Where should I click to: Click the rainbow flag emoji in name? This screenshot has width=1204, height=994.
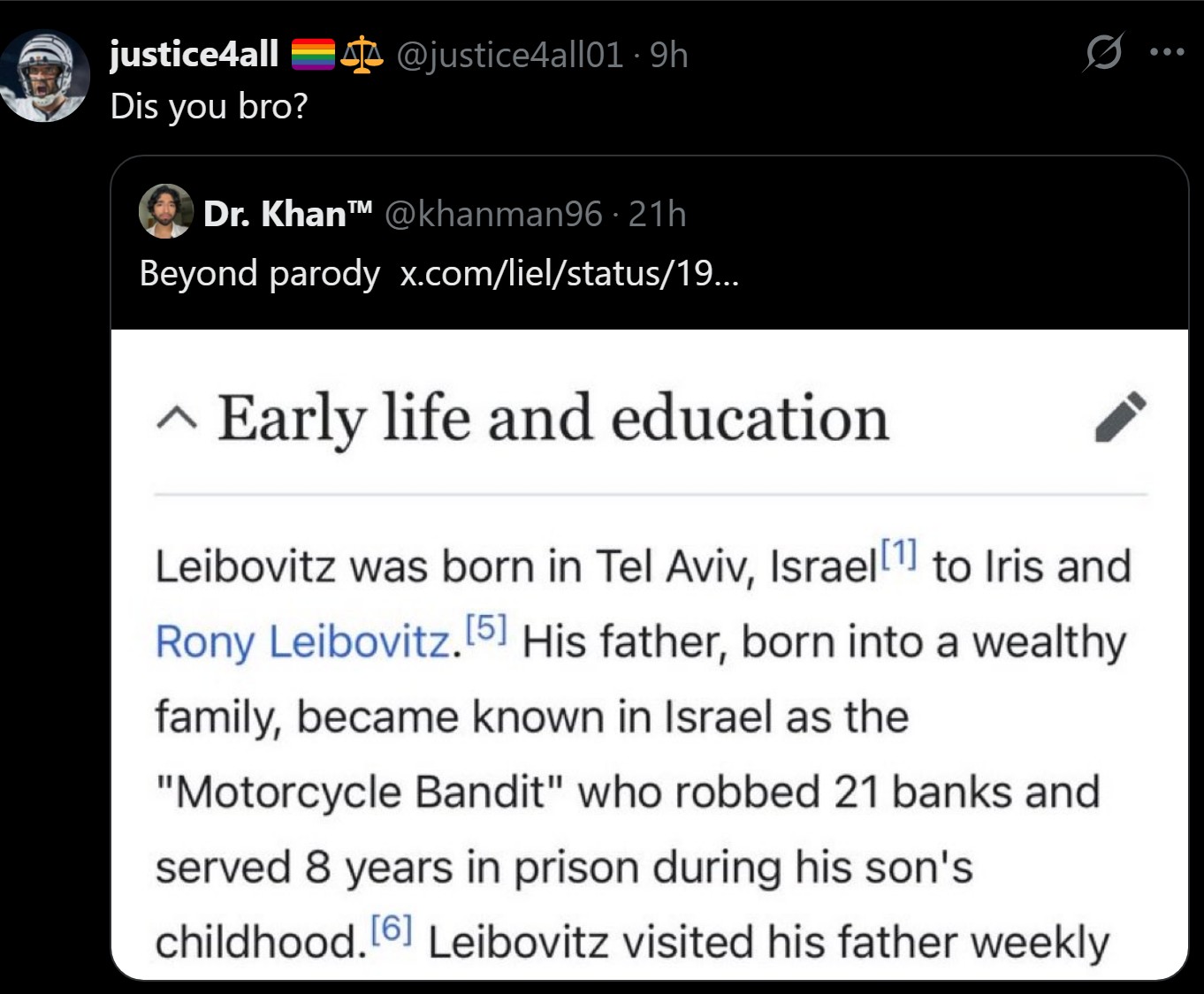[313, 55]
